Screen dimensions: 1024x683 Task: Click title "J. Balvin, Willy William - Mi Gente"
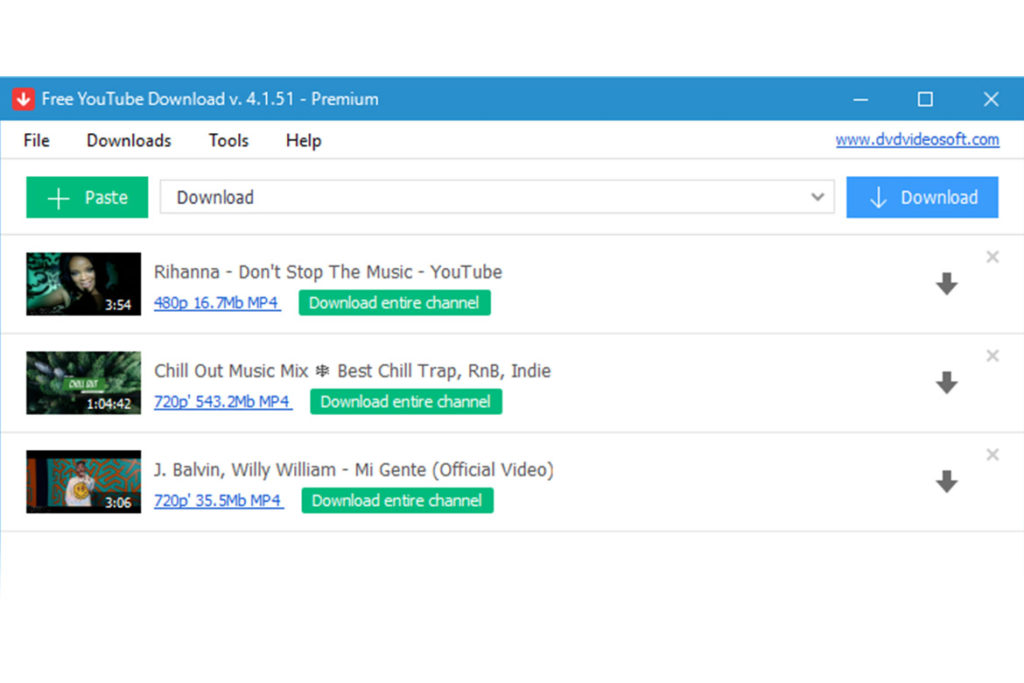click(354, 470)
